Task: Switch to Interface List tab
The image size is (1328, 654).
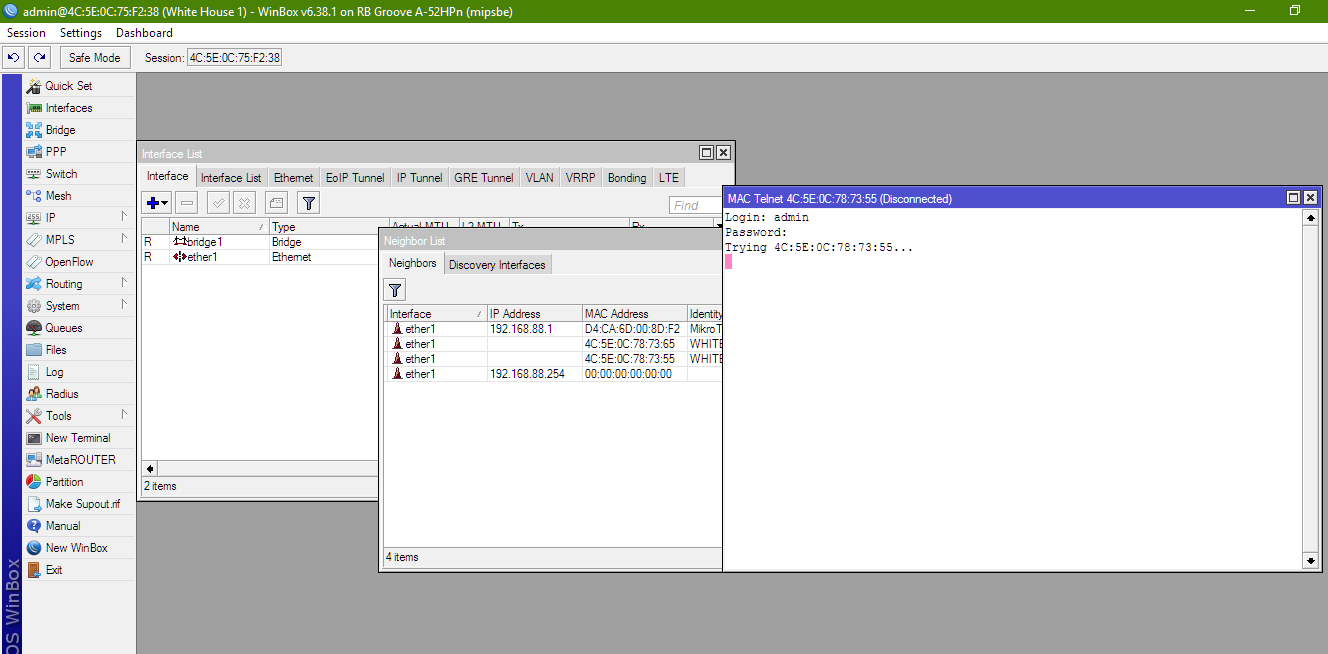Action: (x=231, y=178)
